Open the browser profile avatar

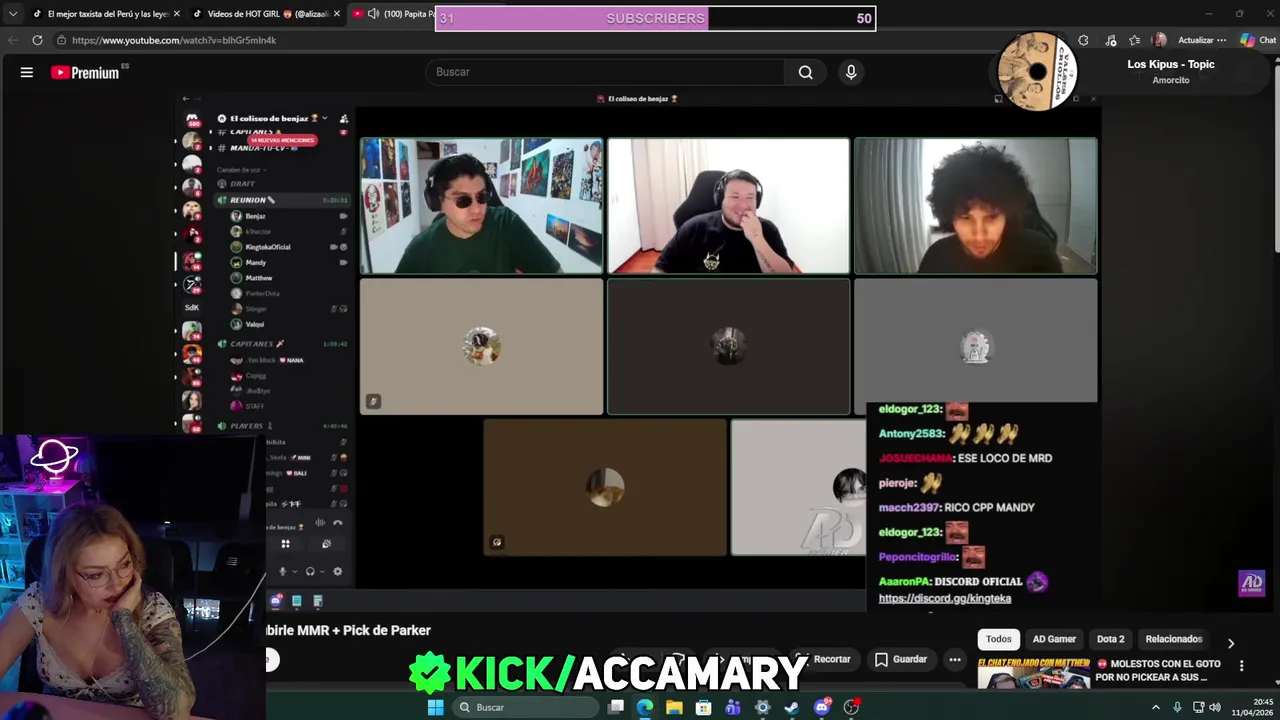click(x=1159, y=40)
